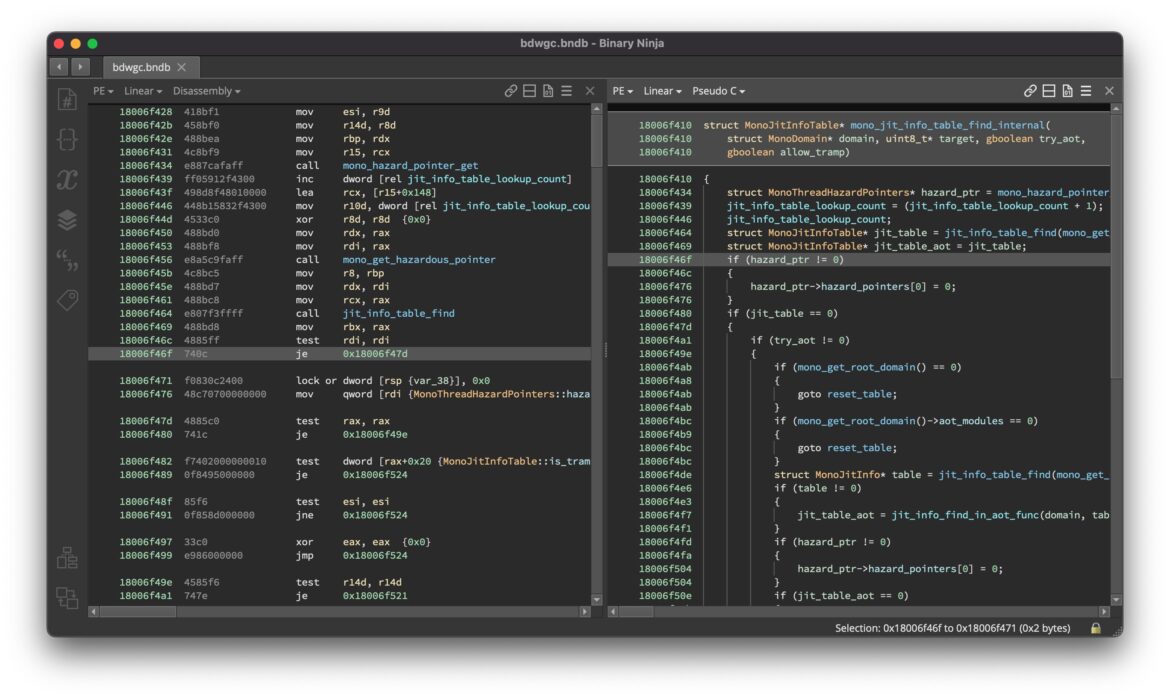Select the bdwgc.bndb tab
The width and height of the screenshot is (1170, 699).
(140, 67)
